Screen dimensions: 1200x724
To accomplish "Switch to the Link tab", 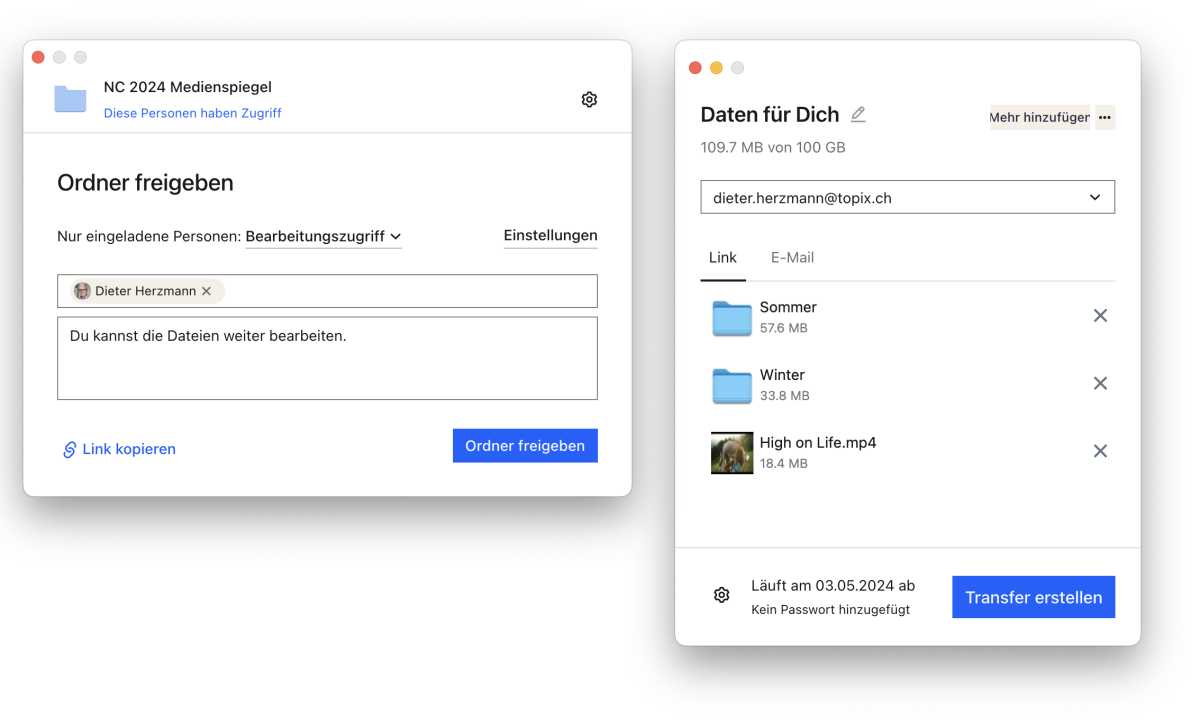I will tap(723, 257).
